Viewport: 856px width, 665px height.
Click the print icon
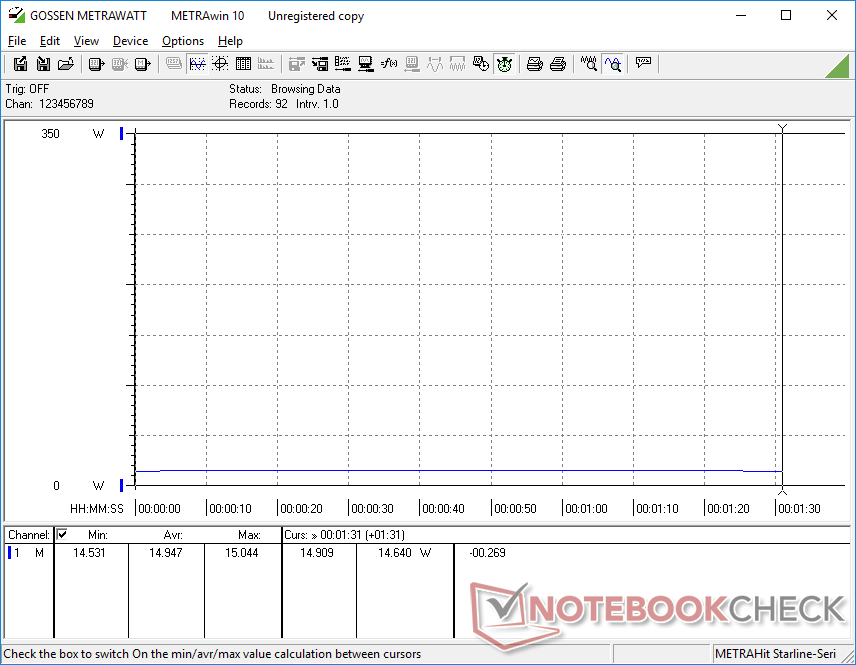pos(557,64)
